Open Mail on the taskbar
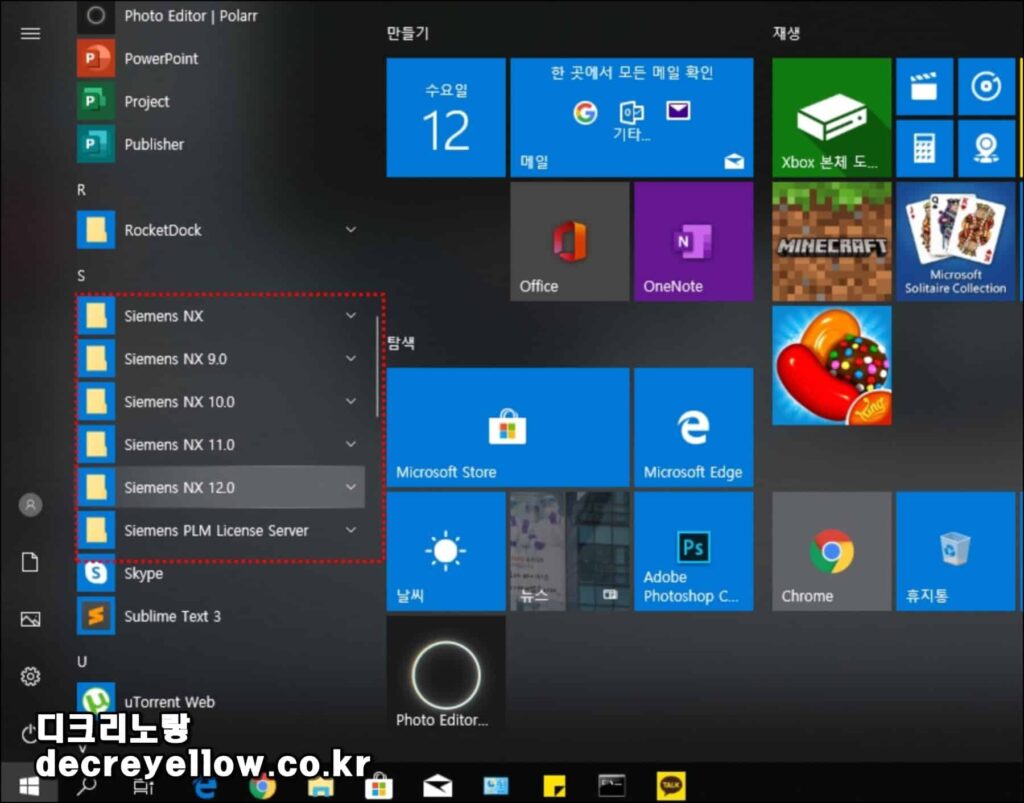Viewport: 1024px width, 803px height. 437,786
